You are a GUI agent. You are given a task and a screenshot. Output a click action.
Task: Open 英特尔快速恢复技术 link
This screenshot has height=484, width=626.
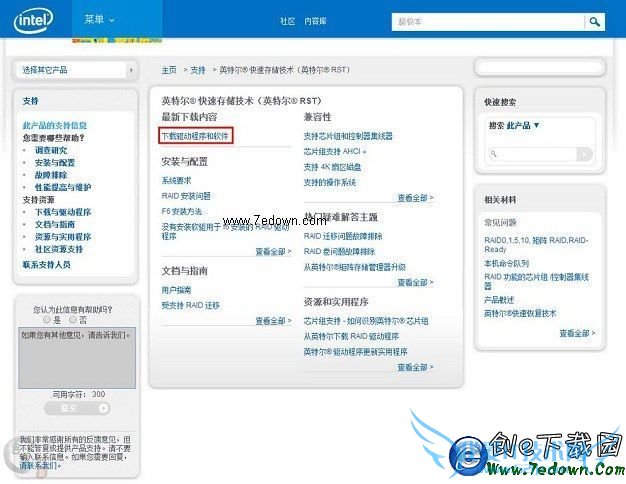520,314
